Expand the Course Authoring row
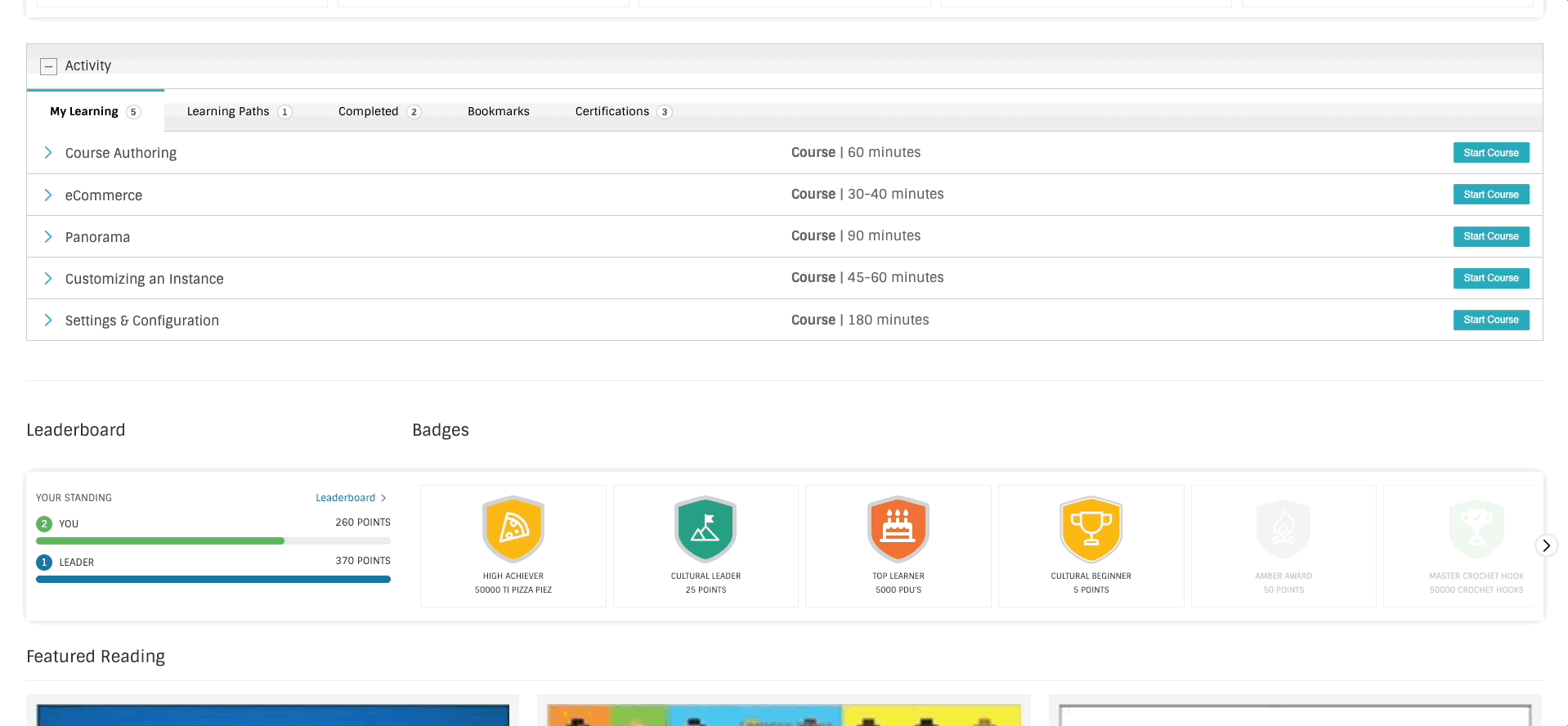 48,153
